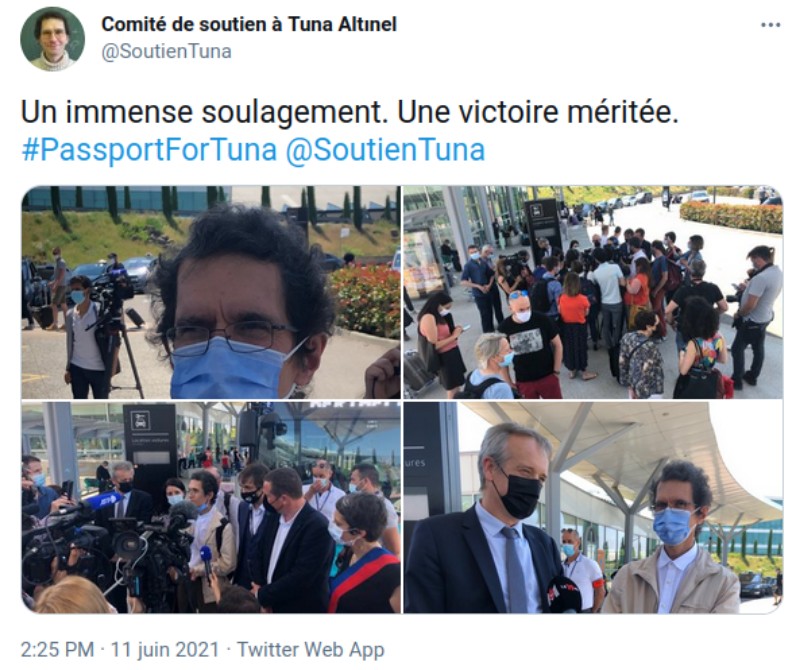This screenshot has width=800, height=670.
Task: Click the @SoutienTuna handle under the name
Action: pos(166,52)
